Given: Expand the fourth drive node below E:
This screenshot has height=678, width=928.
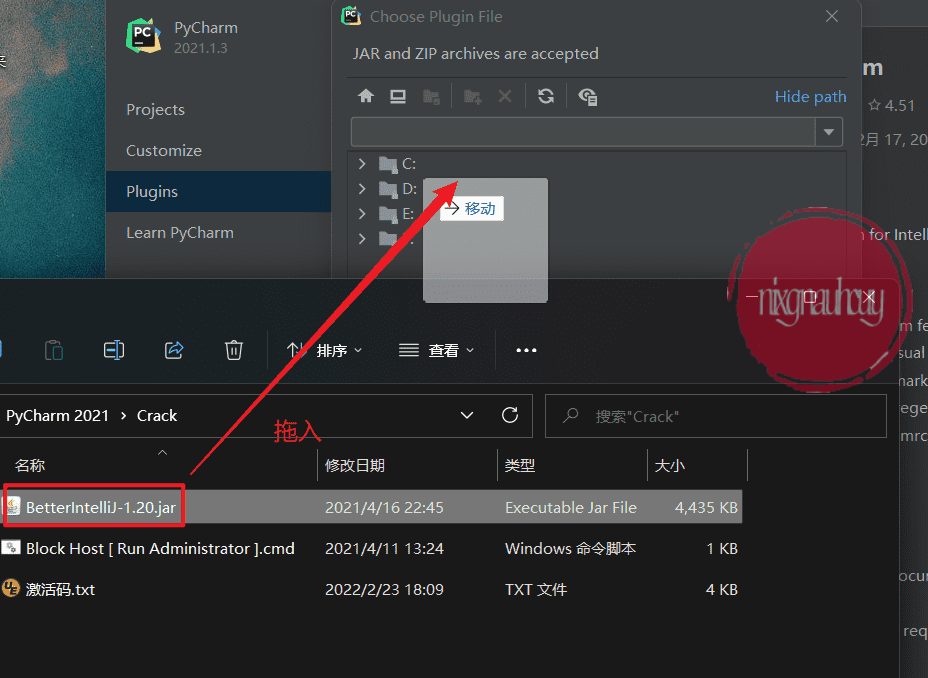Looking at the screenshot, I should (362, 238).
